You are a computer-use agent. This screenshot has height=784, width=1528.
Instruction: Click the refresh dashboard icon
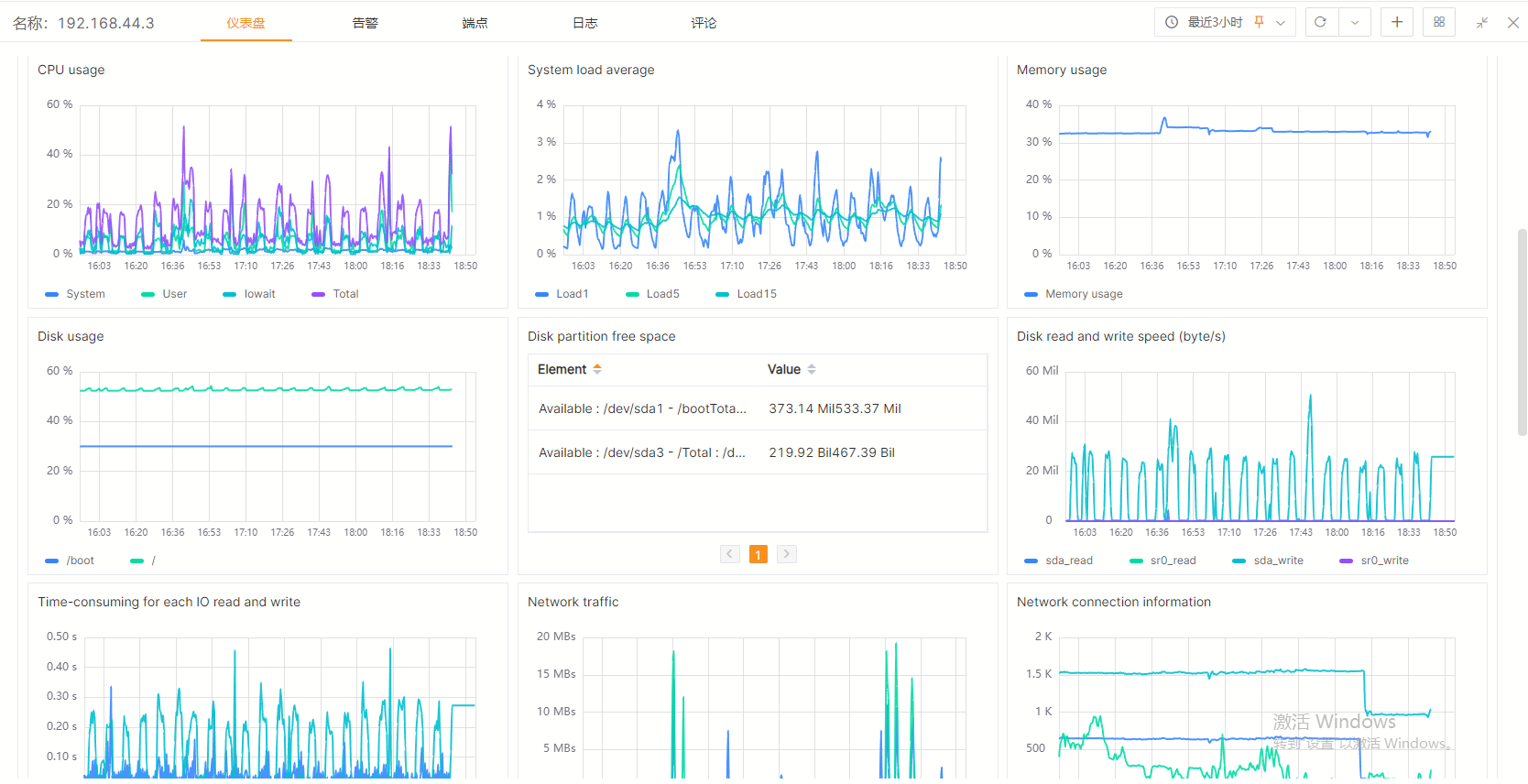(x=1320, y=22)
